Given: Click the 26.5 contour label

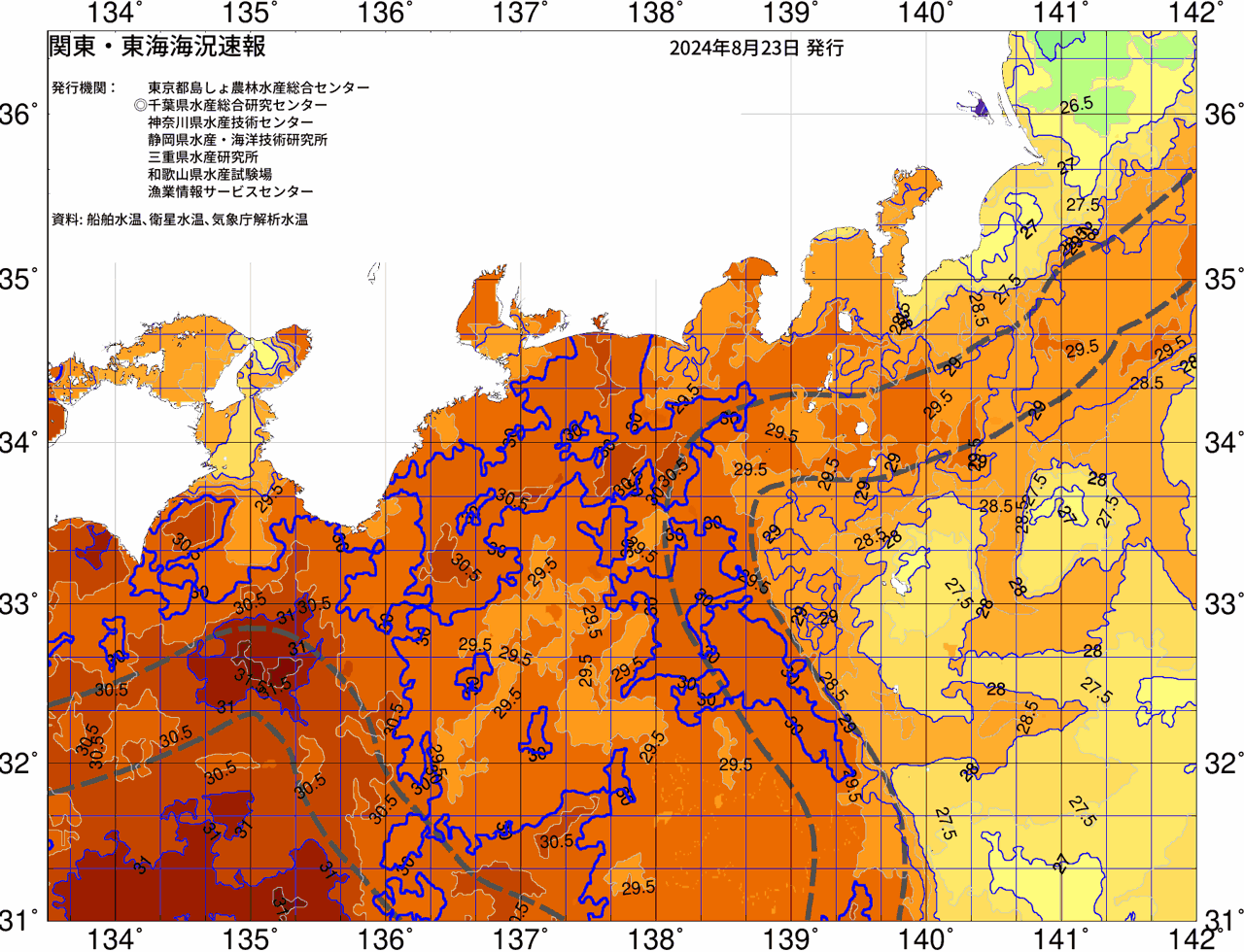Looking at the screenshot, I should (x=1077, y=105).
